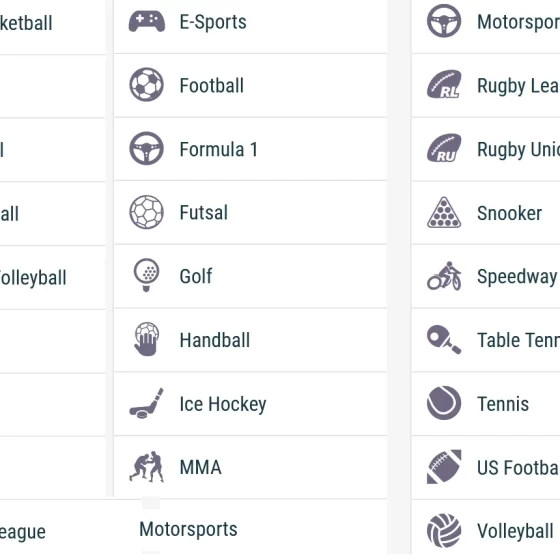Select the Speedway rider icon

point(444,276)
